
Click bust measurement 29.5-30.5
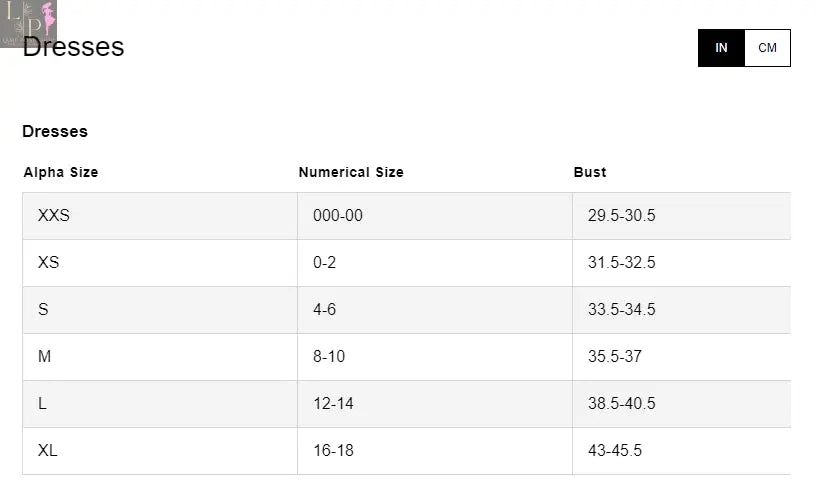621,216
